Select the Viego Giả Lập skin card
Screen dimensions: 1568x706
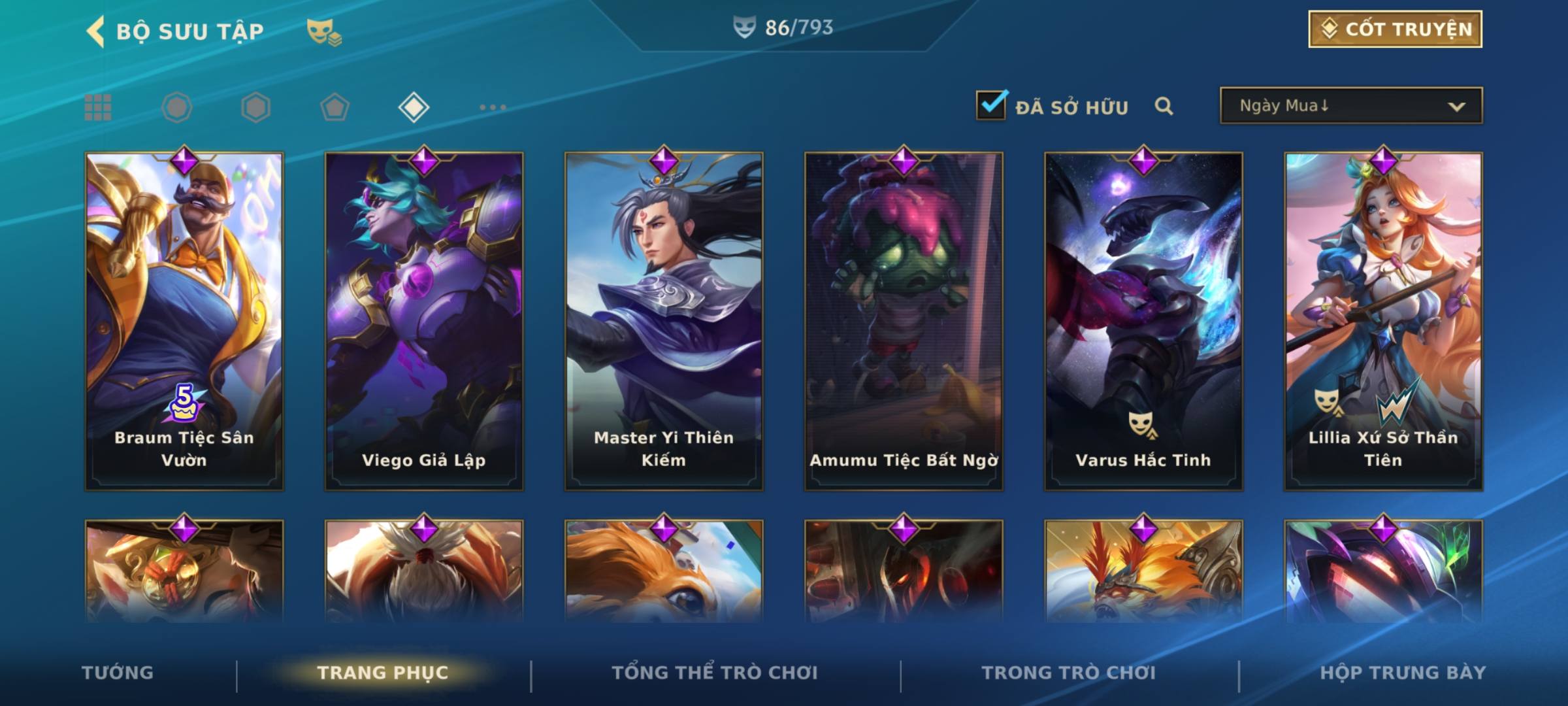[x=424, y=321]
